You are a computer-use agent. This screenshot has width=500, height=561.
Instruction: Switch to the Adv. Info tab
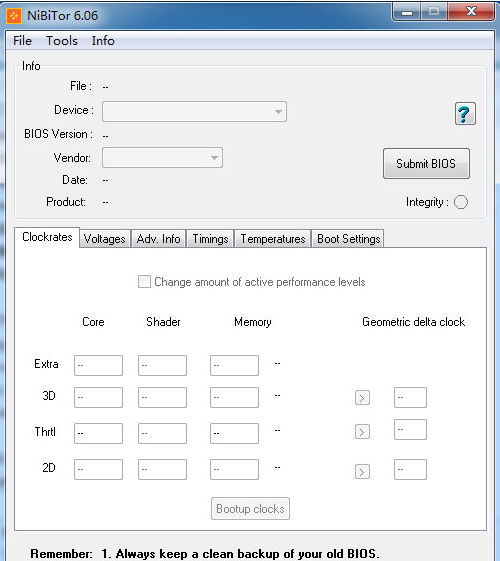(158, 239)
